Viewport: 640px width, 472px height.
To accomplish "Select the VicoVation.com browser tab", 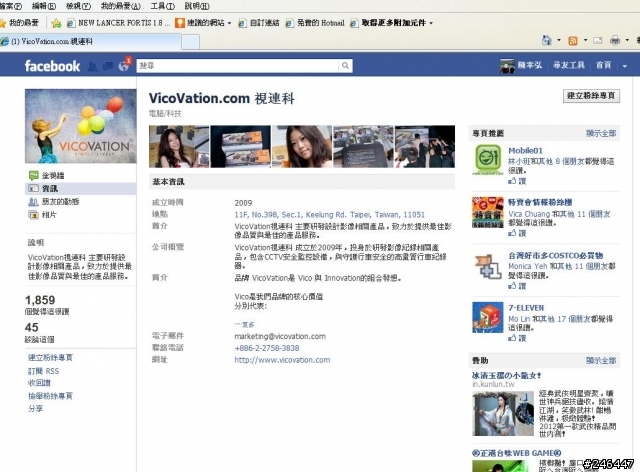I will pos(90,41).
